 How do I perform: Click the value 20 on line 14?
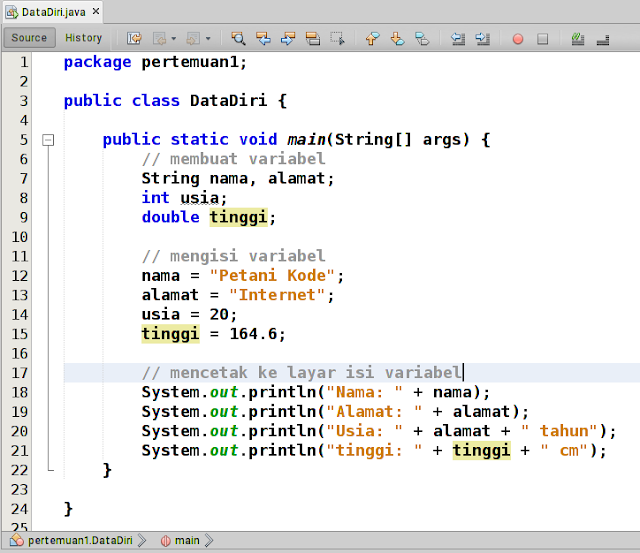(219, 314)
